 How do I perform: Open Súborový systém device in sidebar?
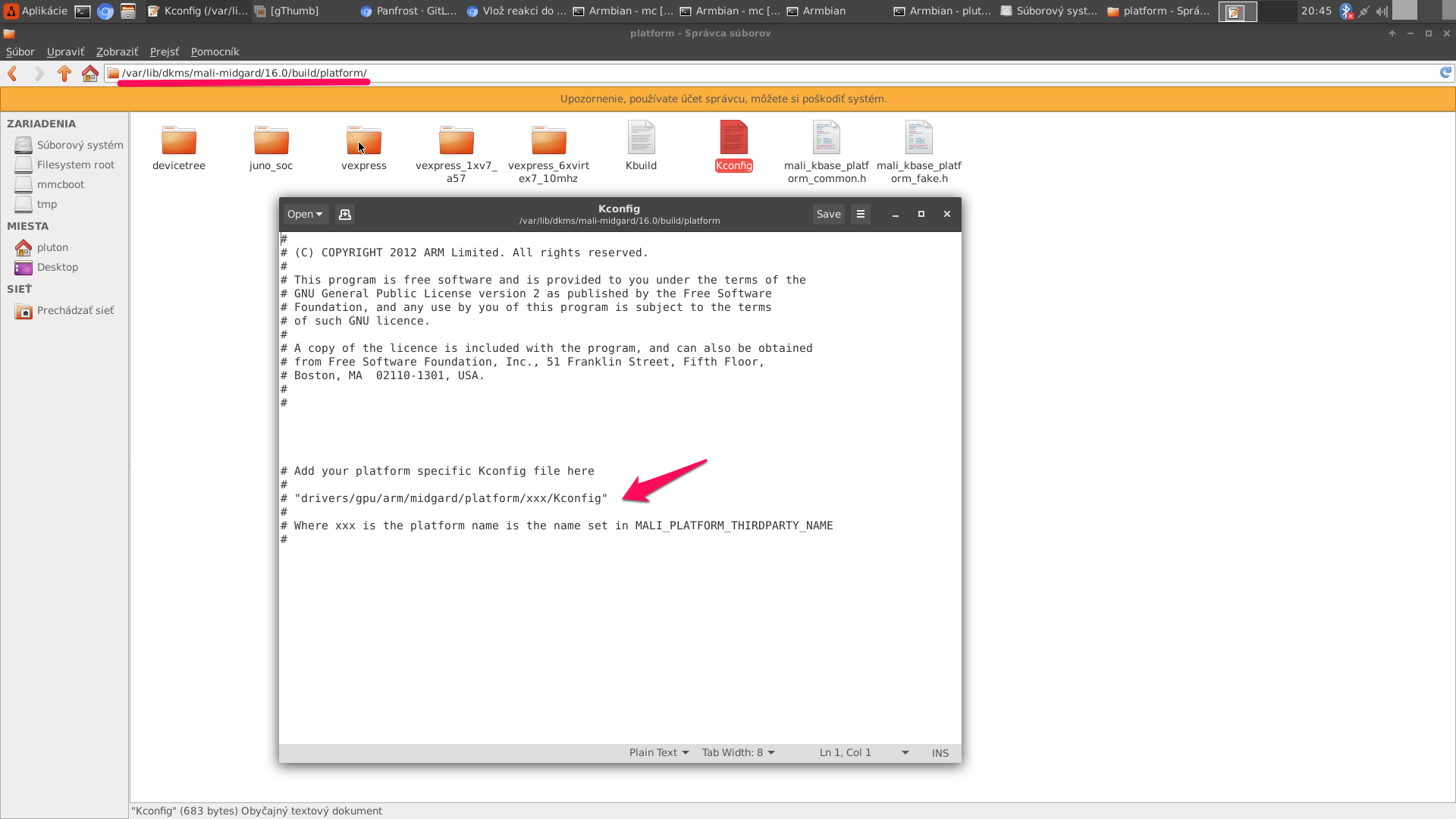pos(69,145)
